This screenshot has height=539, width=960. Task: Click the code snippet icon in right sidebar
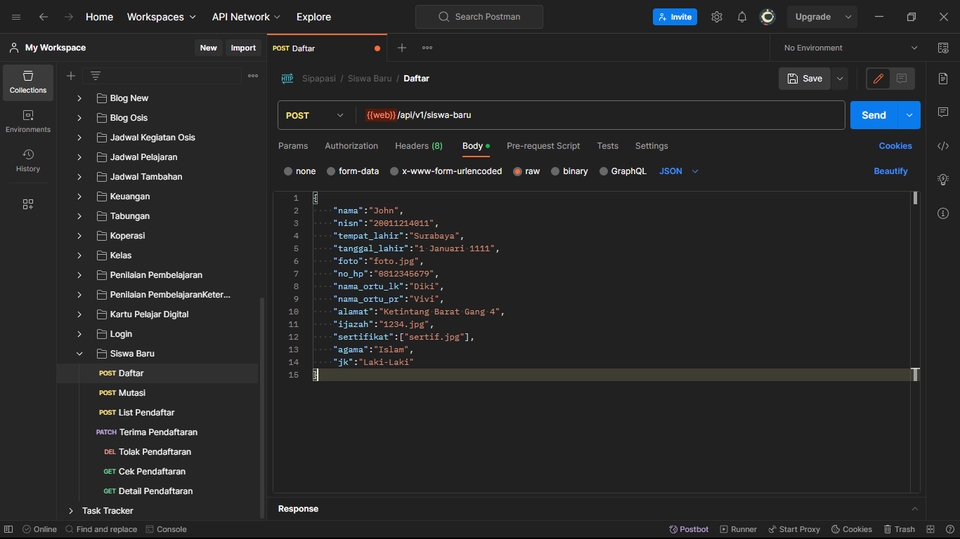[943, 146]
